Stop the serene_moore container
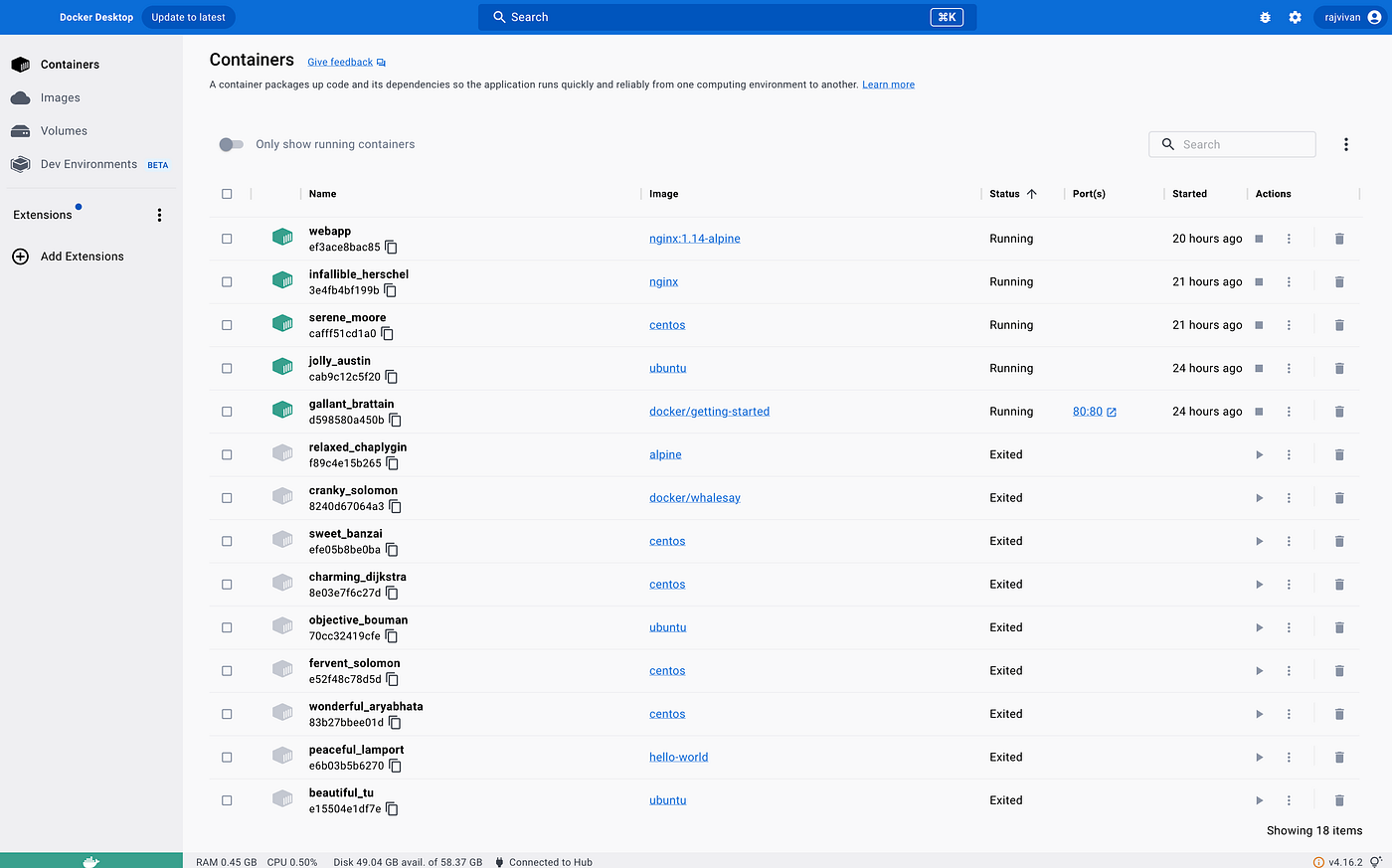Viewport: 1392px width, 868px height. pyautogui.click(x=1259, y=325)
